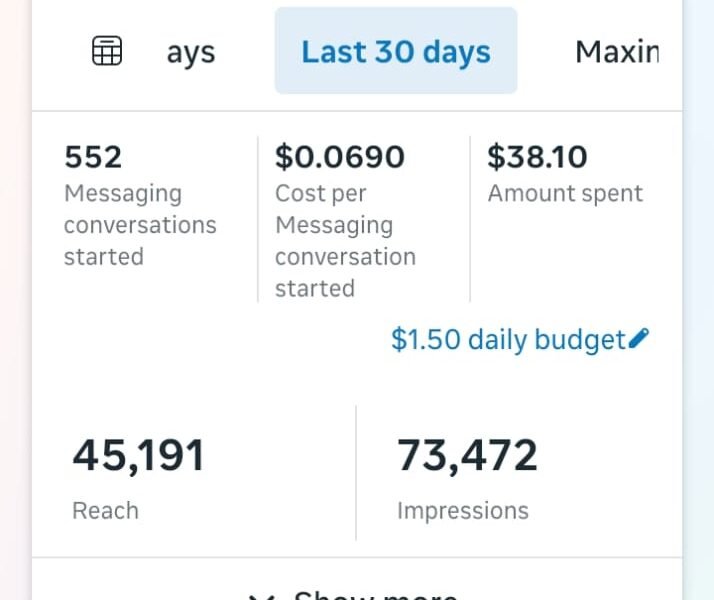This screenshot has width=714, height=600.
Task: Click Cost per Messaging conversation started label
Action: [x=345, y=241]
